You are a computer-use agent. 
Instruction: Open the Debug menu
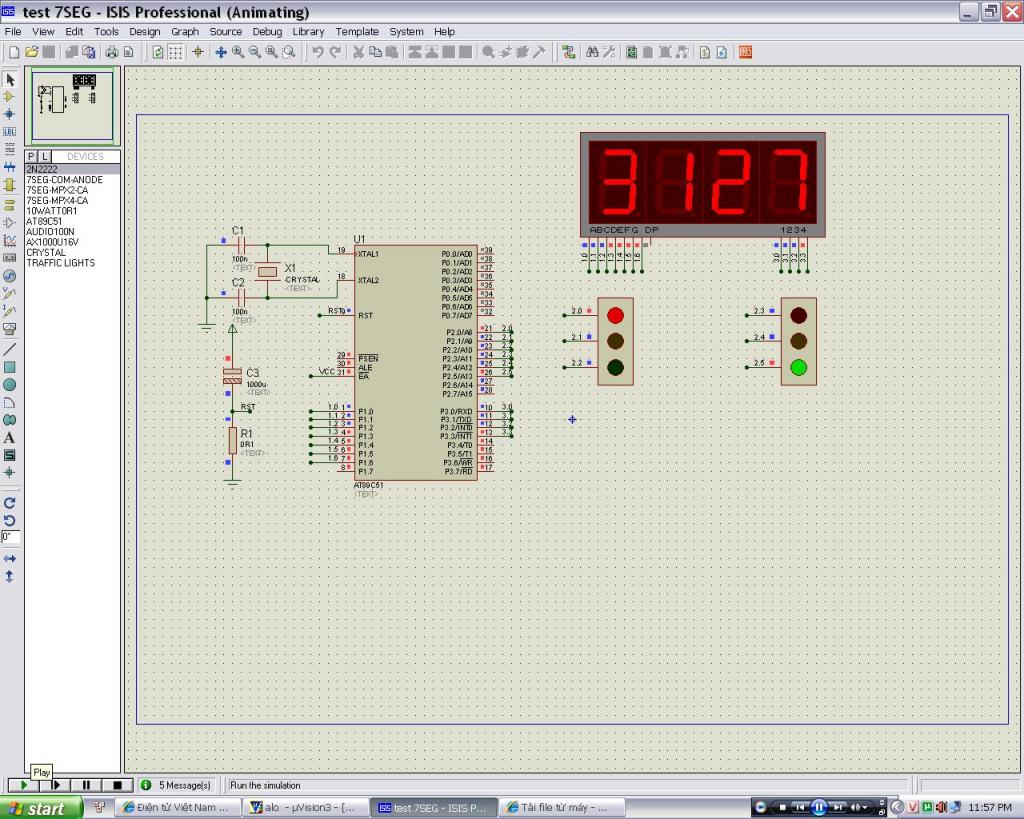click(267, 32)
